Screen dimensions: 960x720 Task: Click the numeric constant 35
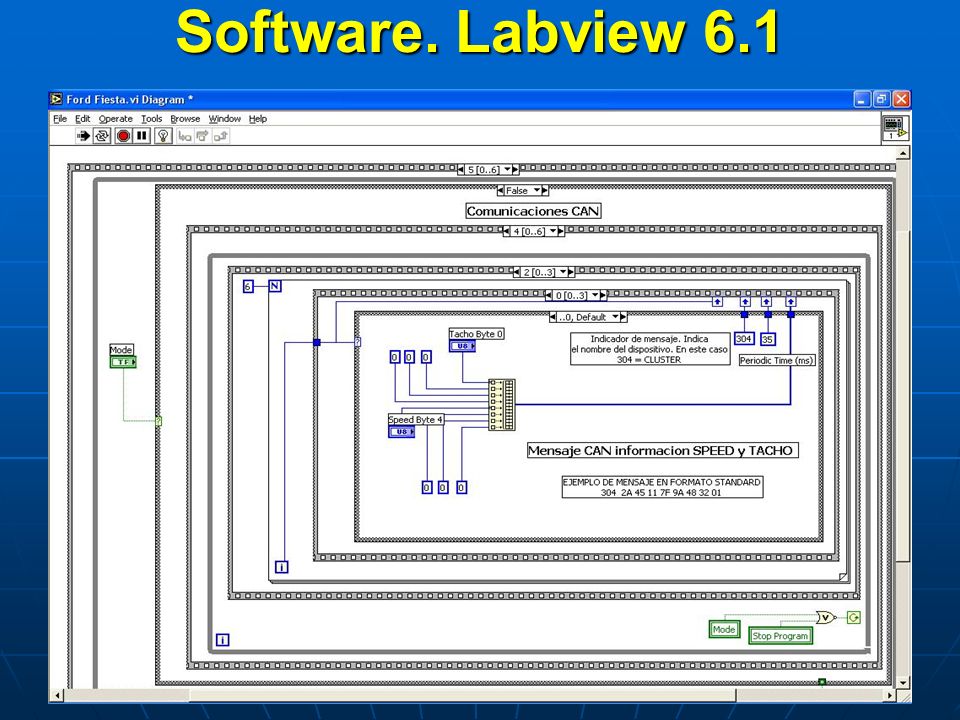768,339
